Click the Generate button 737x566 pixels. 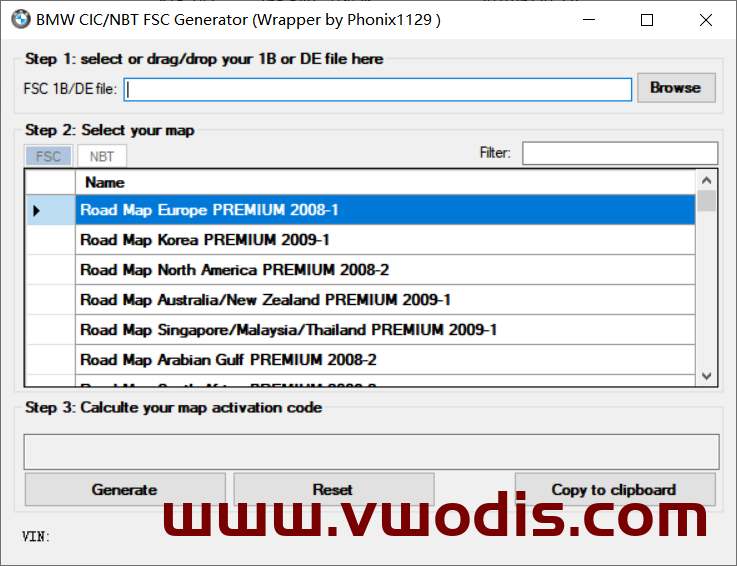[125, 490]
